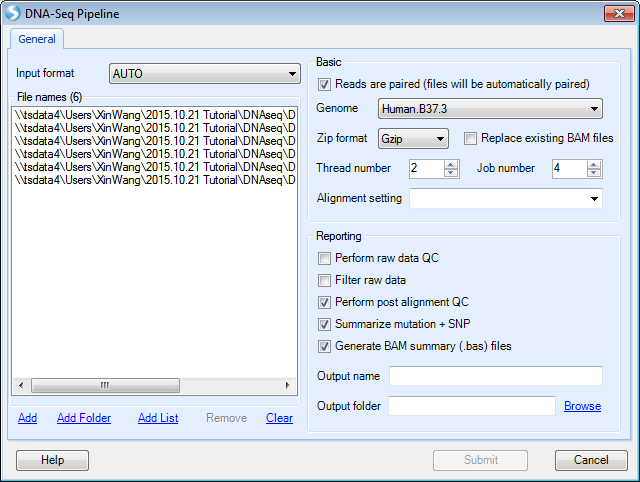Image resolution: width=640 pixels, height=482 pixels.
Task: Select the last file path in list
Action: coord(155,180)
